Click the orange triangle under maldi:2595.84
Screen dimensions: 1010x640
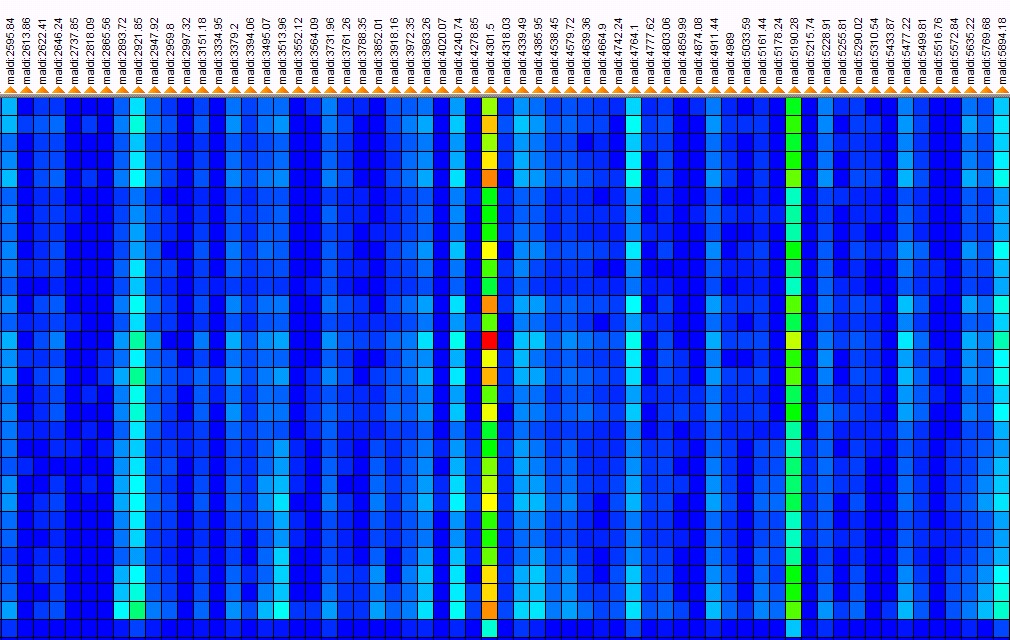tap(10, 90)
